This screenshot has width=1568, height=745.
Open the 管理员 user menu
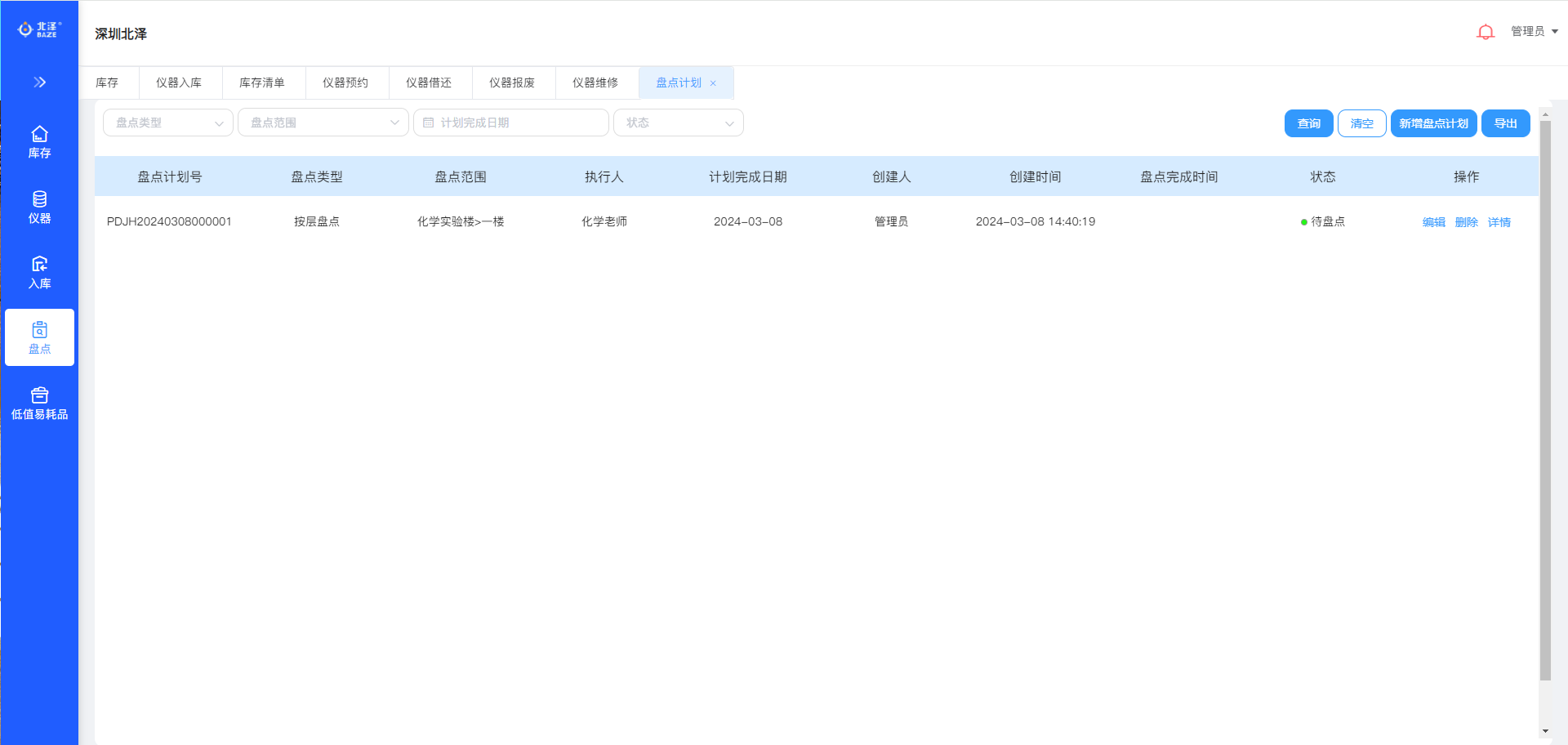pos(1534,31)
